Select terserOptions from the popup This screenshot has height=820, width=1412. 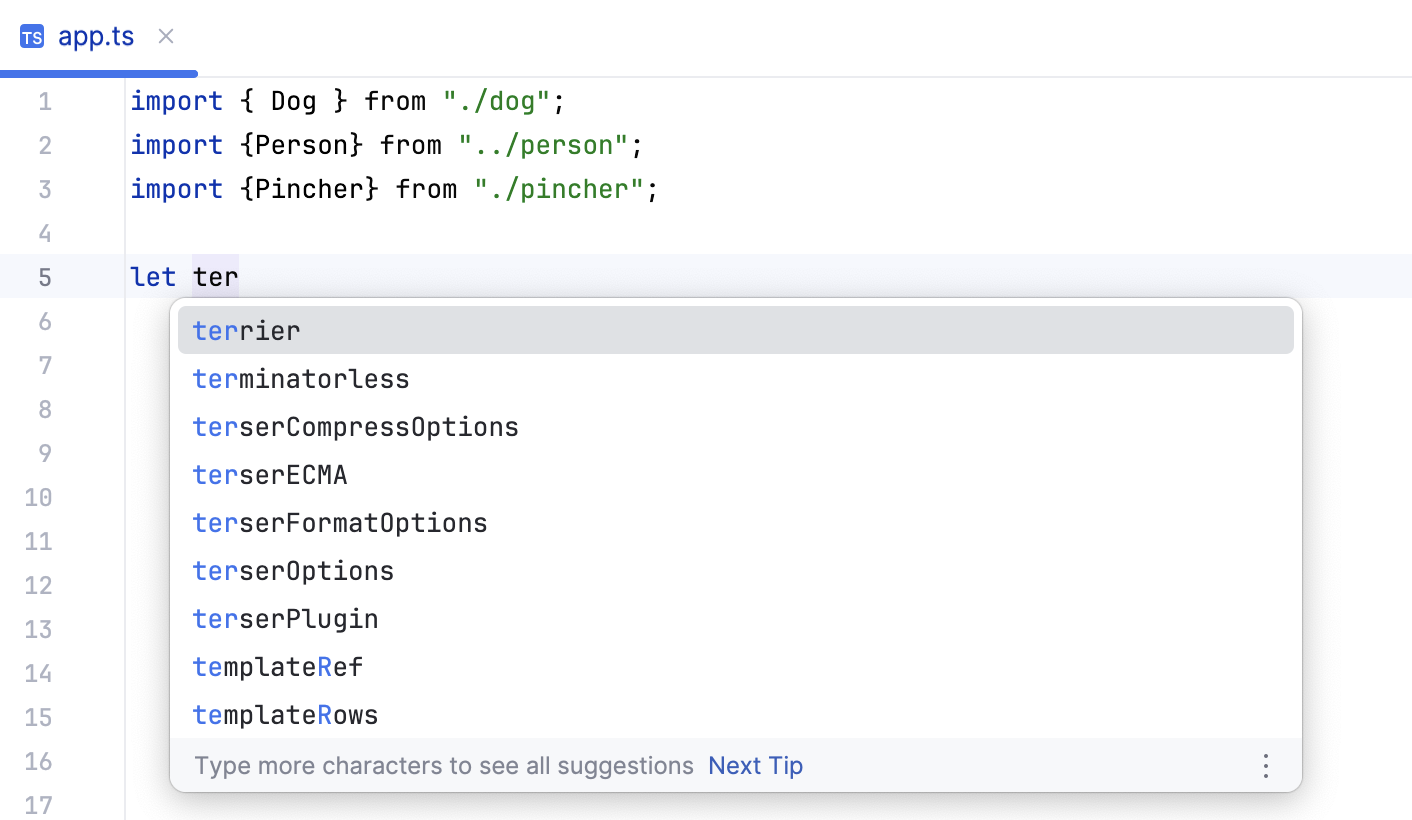pyautogui.click(x=293, y=571)
